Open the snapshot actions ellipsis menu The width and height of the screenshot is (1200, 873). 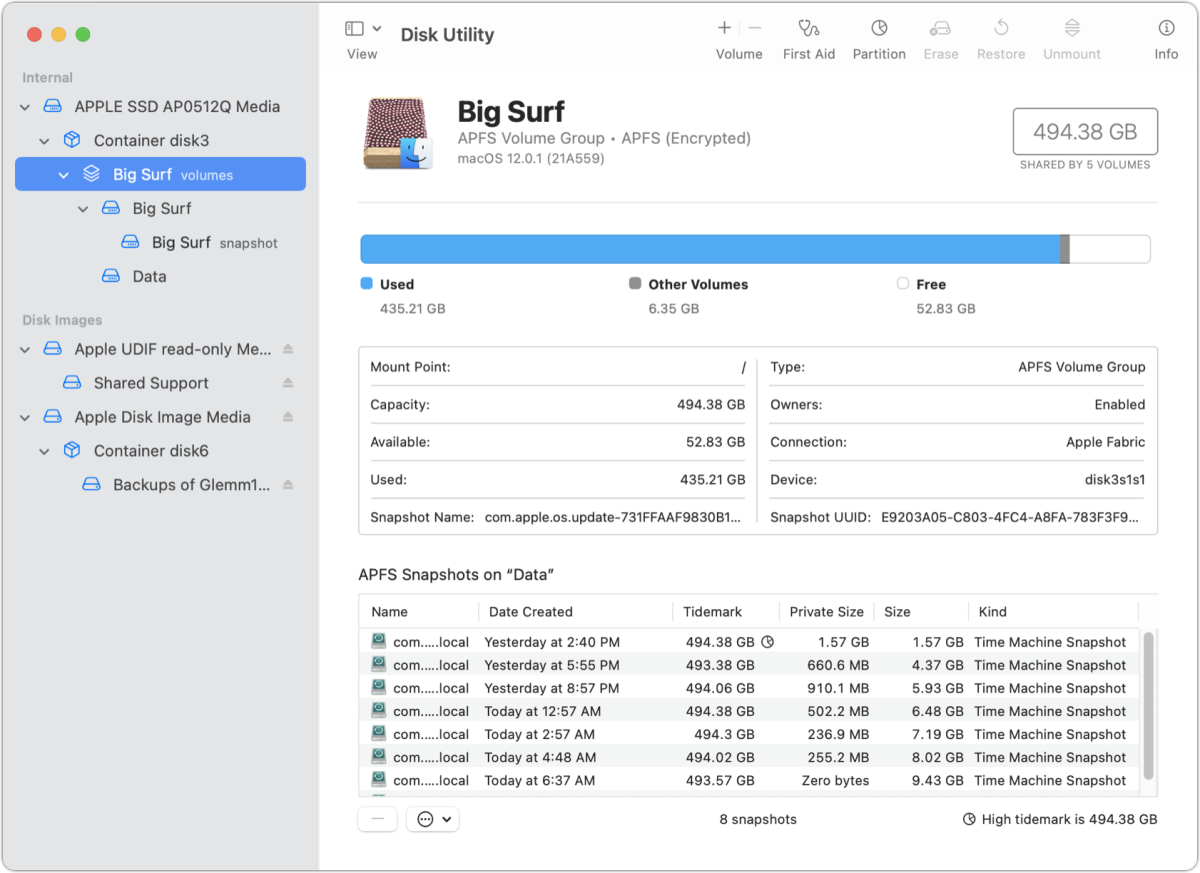pyautogui.click(x=432, y=819)
